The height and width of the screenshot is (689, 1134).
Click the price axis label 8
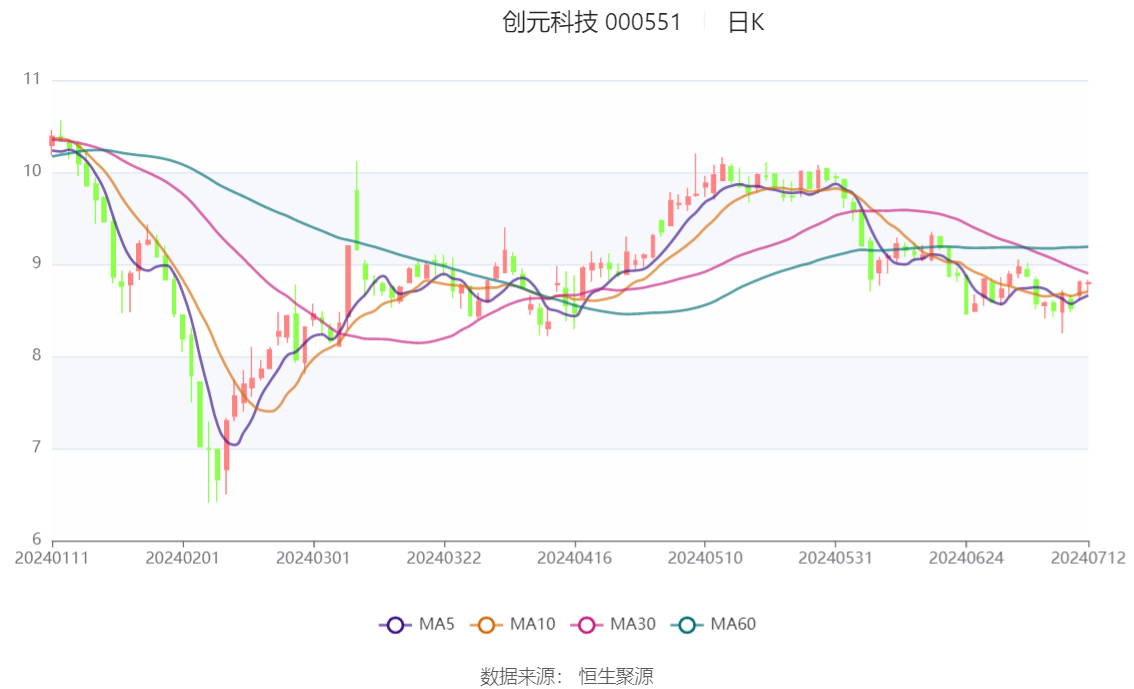[36, 355]
